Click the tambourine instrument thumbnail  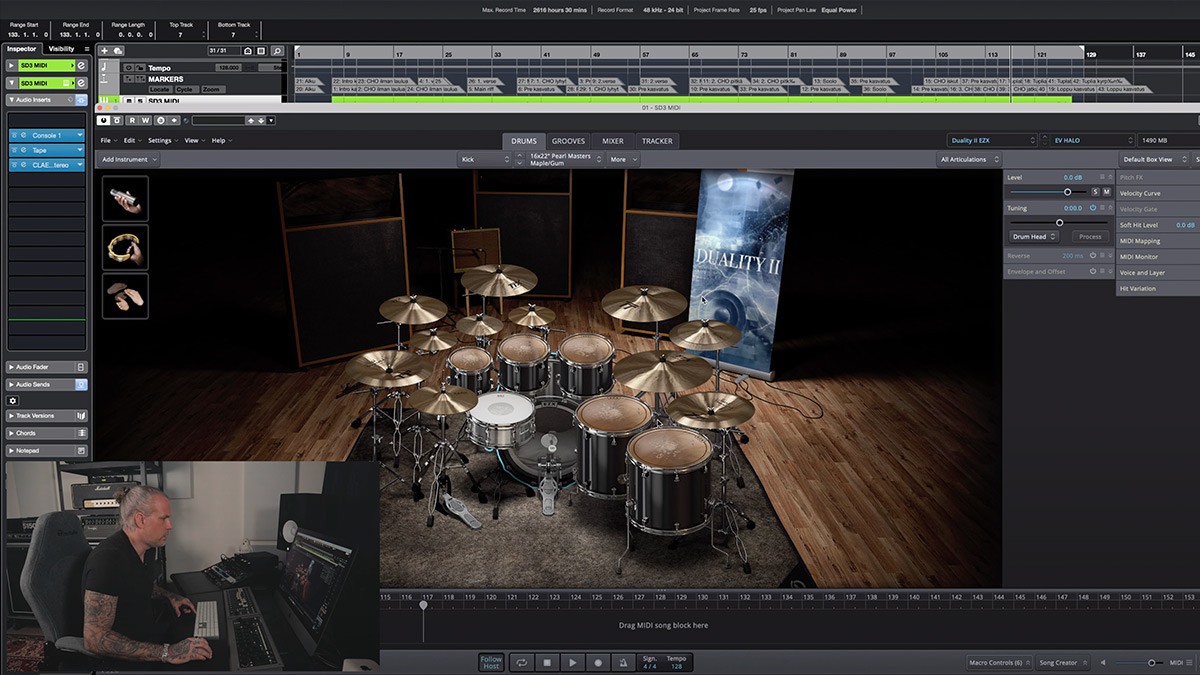(125, 247)
